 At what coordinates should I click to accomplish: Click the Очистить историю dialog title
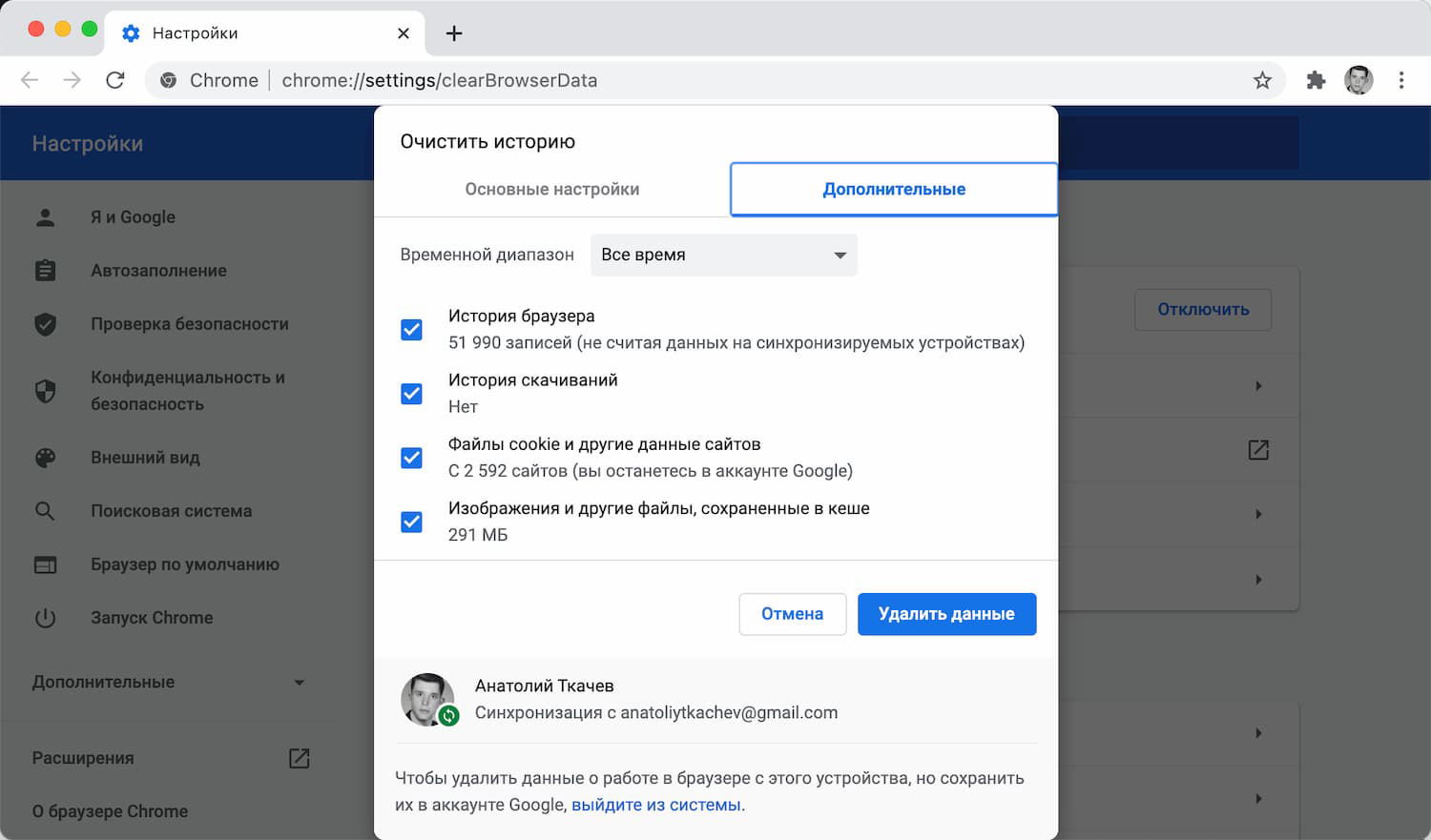(x=487, y=142)
